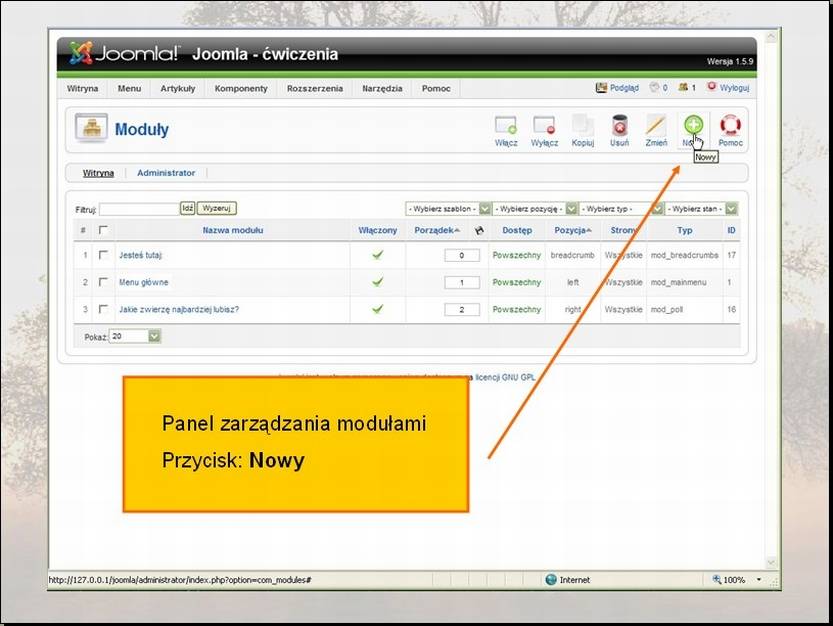Open the Pomoc lifebuoy icon
Viewport: 833px width, 626px height.
(x=730, y=125)
